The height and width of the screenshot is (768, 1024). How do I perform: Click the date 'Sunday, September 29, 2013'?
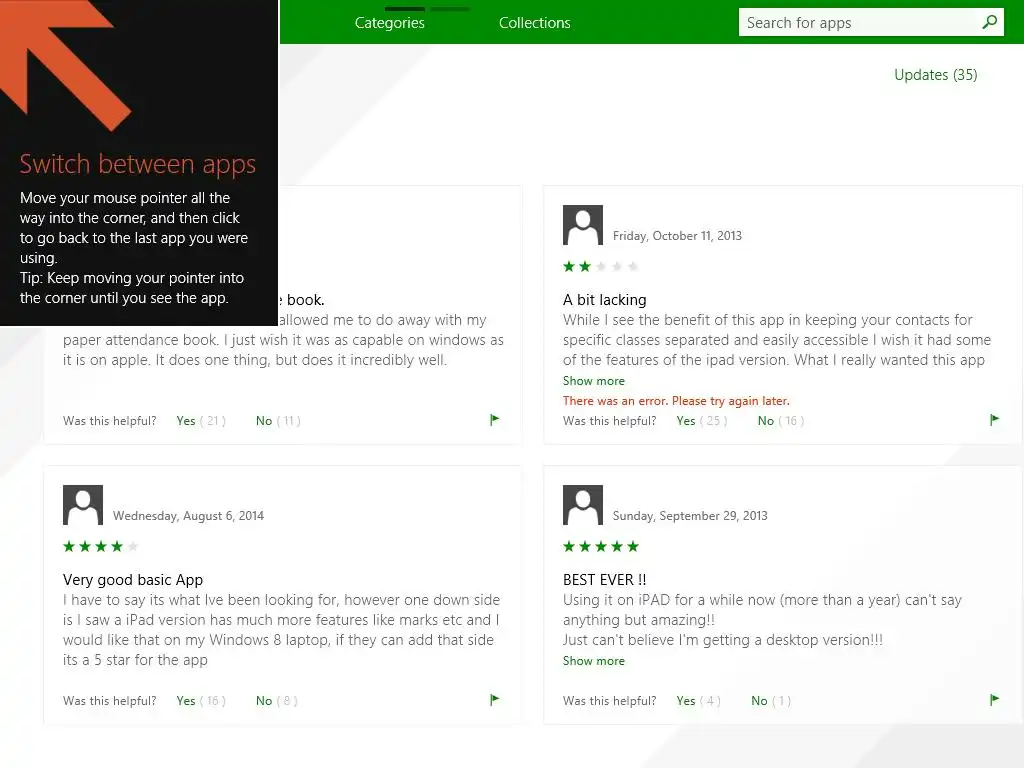690,516
